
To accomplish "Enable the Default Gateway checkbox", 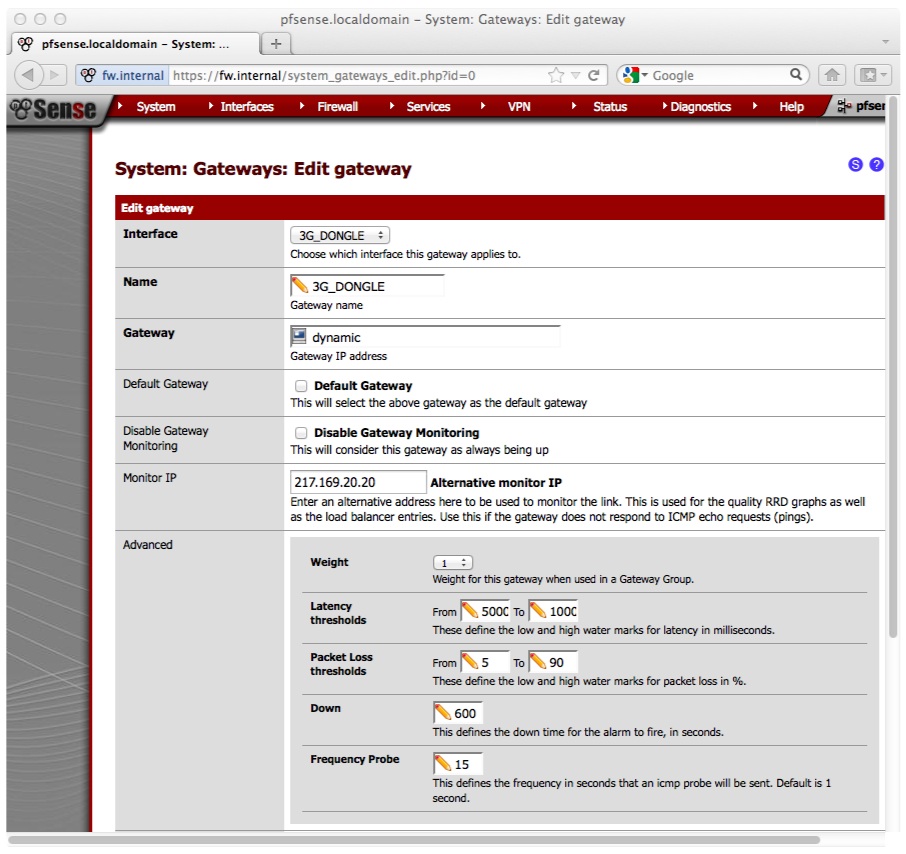I will coord(301,386).
